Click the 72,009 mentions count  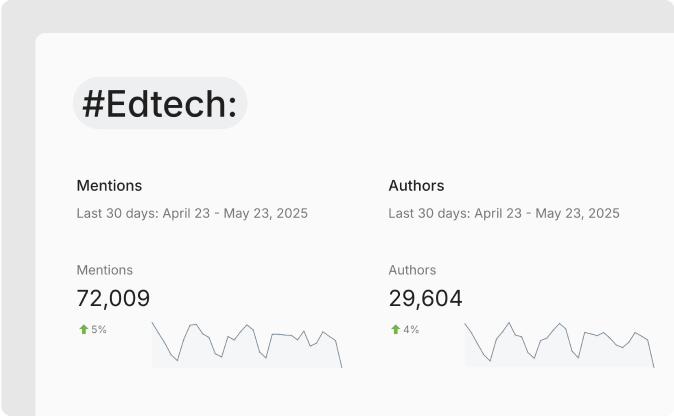113,298
